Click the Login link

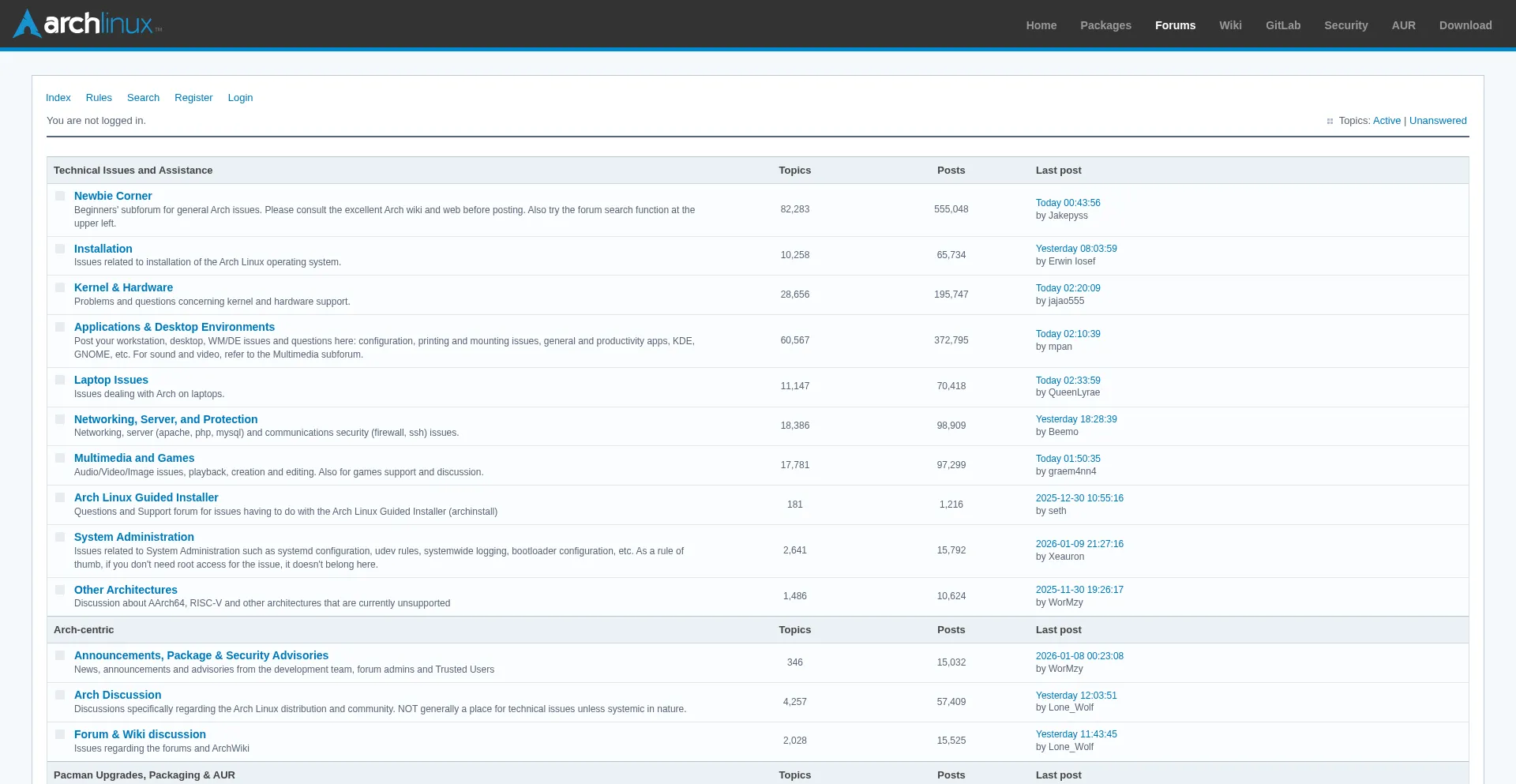pyautogui.click(x=240, y=97)
